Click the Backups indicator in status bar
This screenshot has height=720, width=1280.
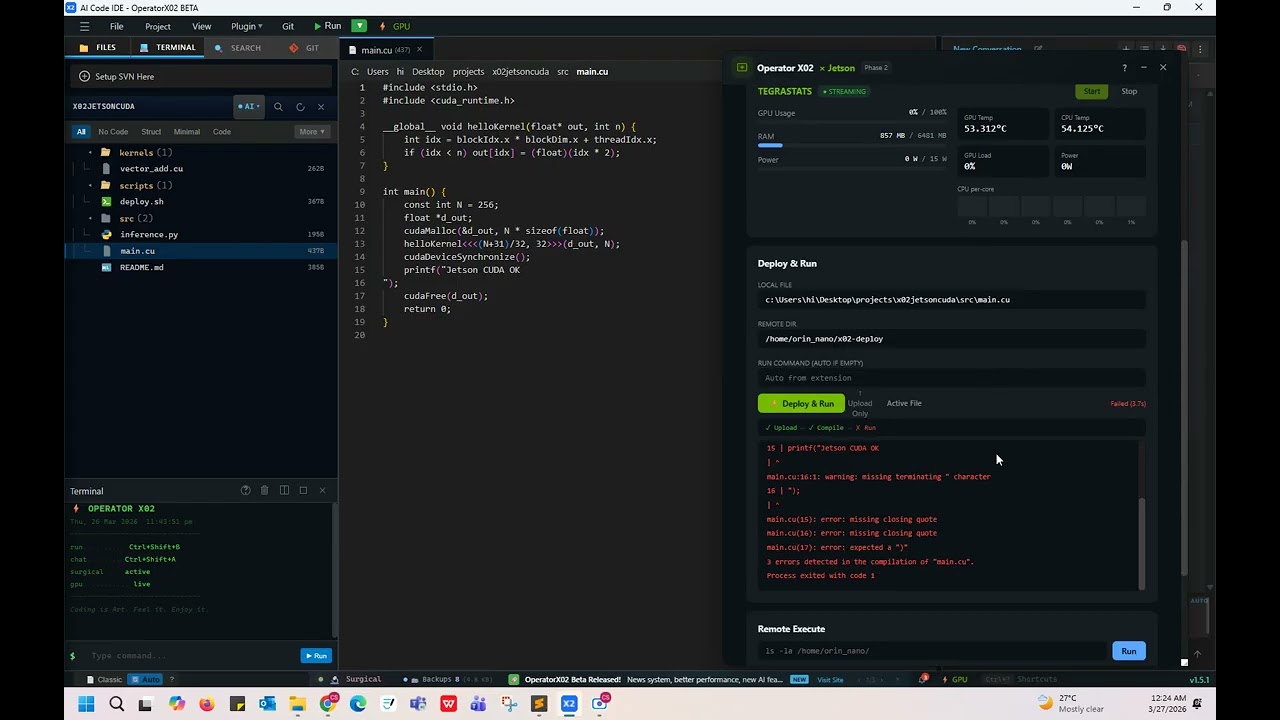[x=449, y=680]
